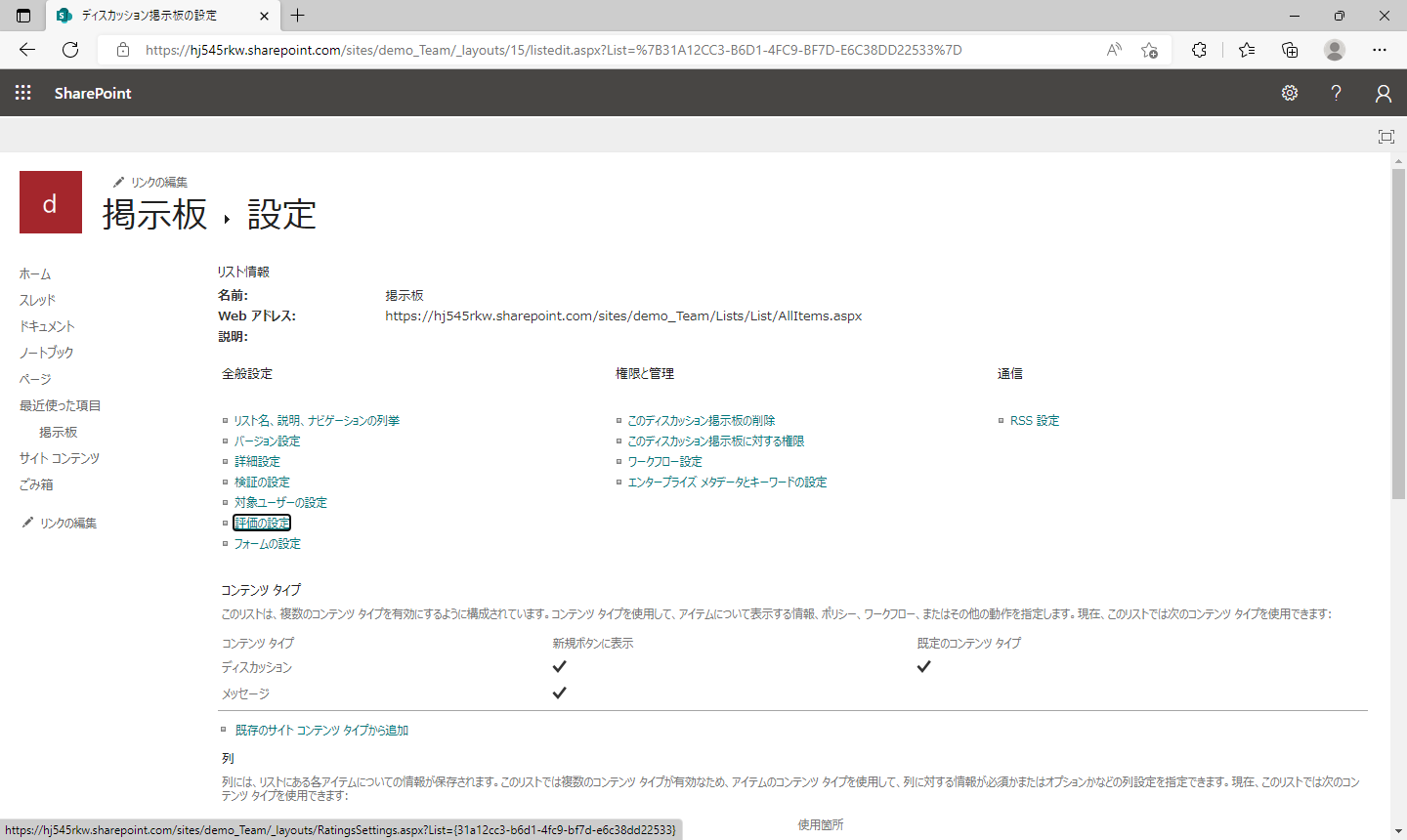Open ページ in the left navigation
1407x840 pixels.
coord(35,379)
